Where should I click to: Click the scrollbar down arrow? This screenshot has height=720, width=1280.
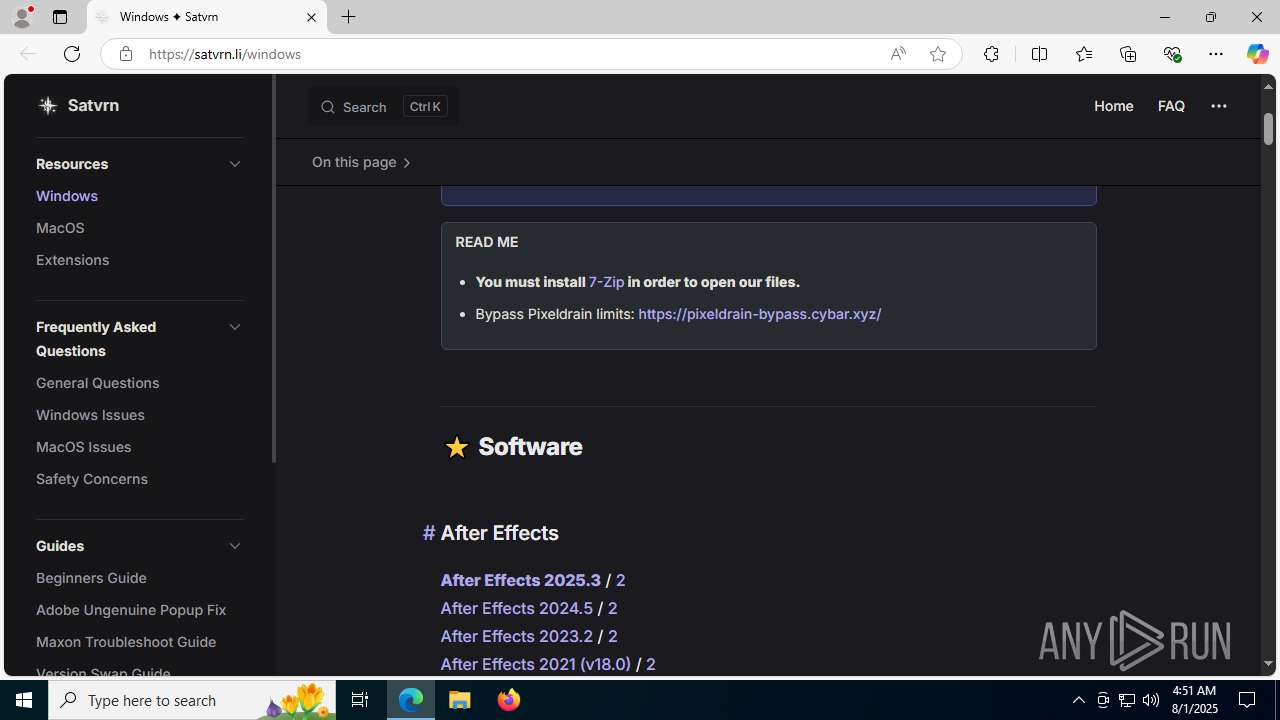coord(1268,664)
